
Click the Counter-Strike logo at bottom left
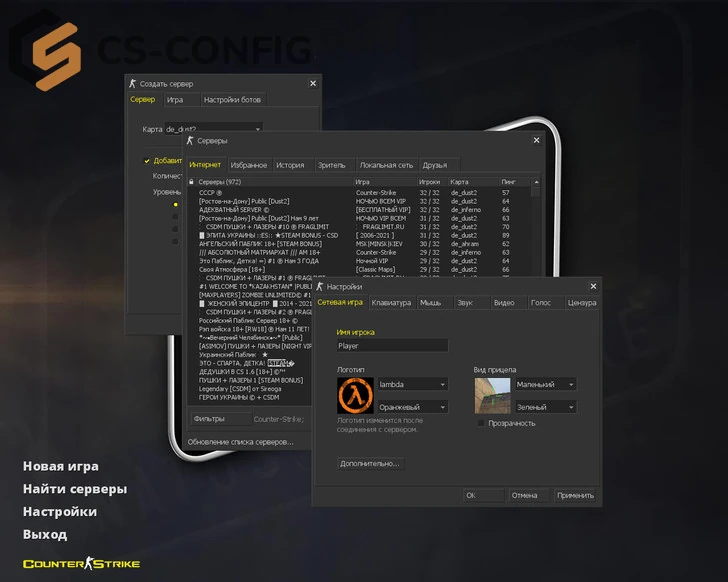(x=82, y=564)
